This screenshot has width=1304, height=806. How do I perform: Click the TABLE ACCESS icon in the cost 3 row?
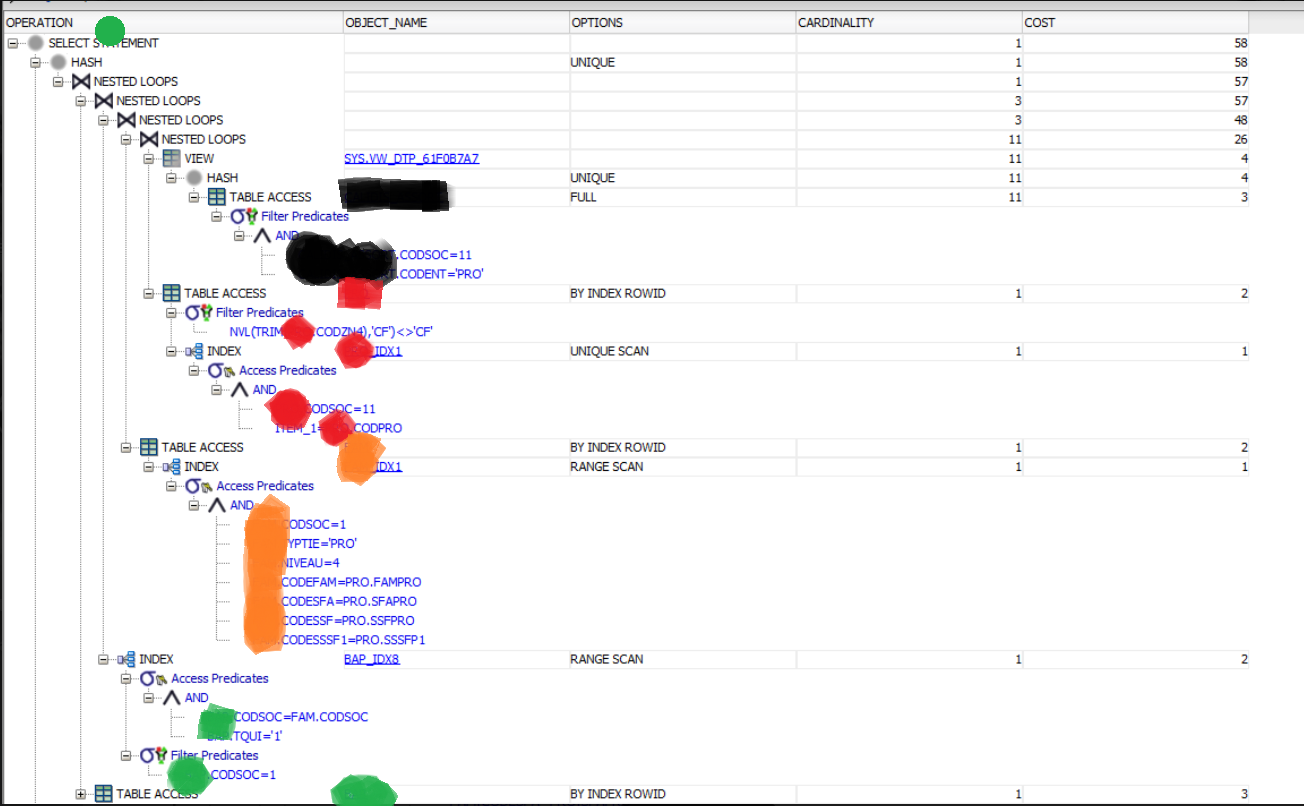[104, 794]
